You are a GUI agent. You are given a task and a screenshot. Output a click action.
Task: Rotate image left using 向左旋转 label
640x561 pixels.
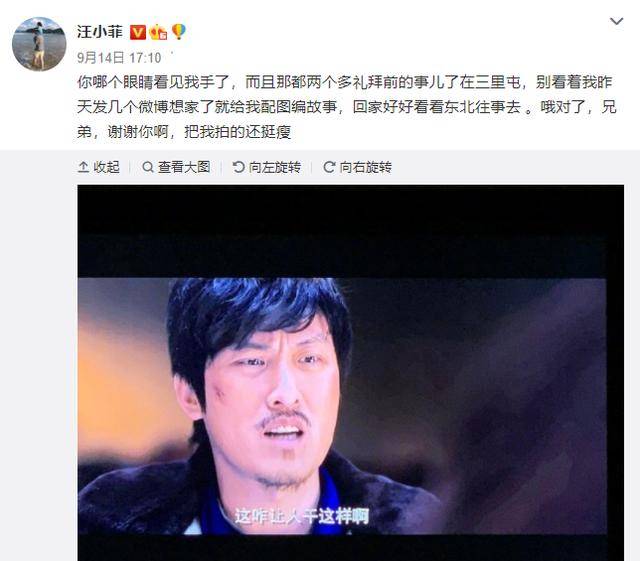[275, 167]
